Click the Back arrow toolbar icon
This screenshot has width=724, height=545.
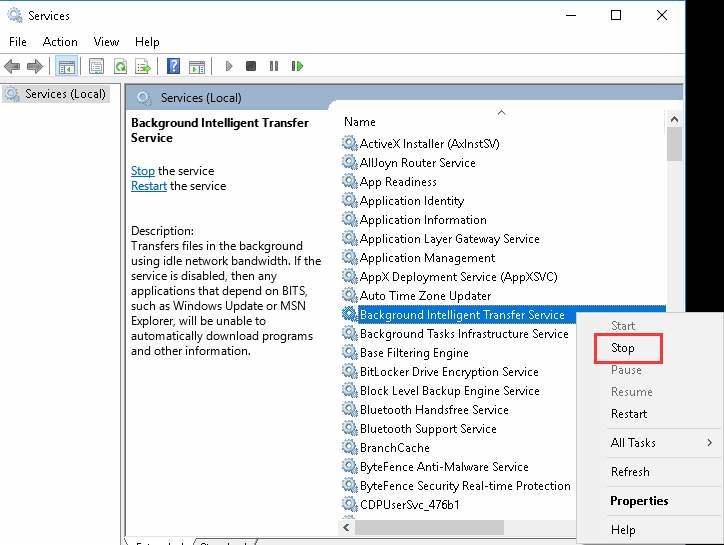pos(12,67)
